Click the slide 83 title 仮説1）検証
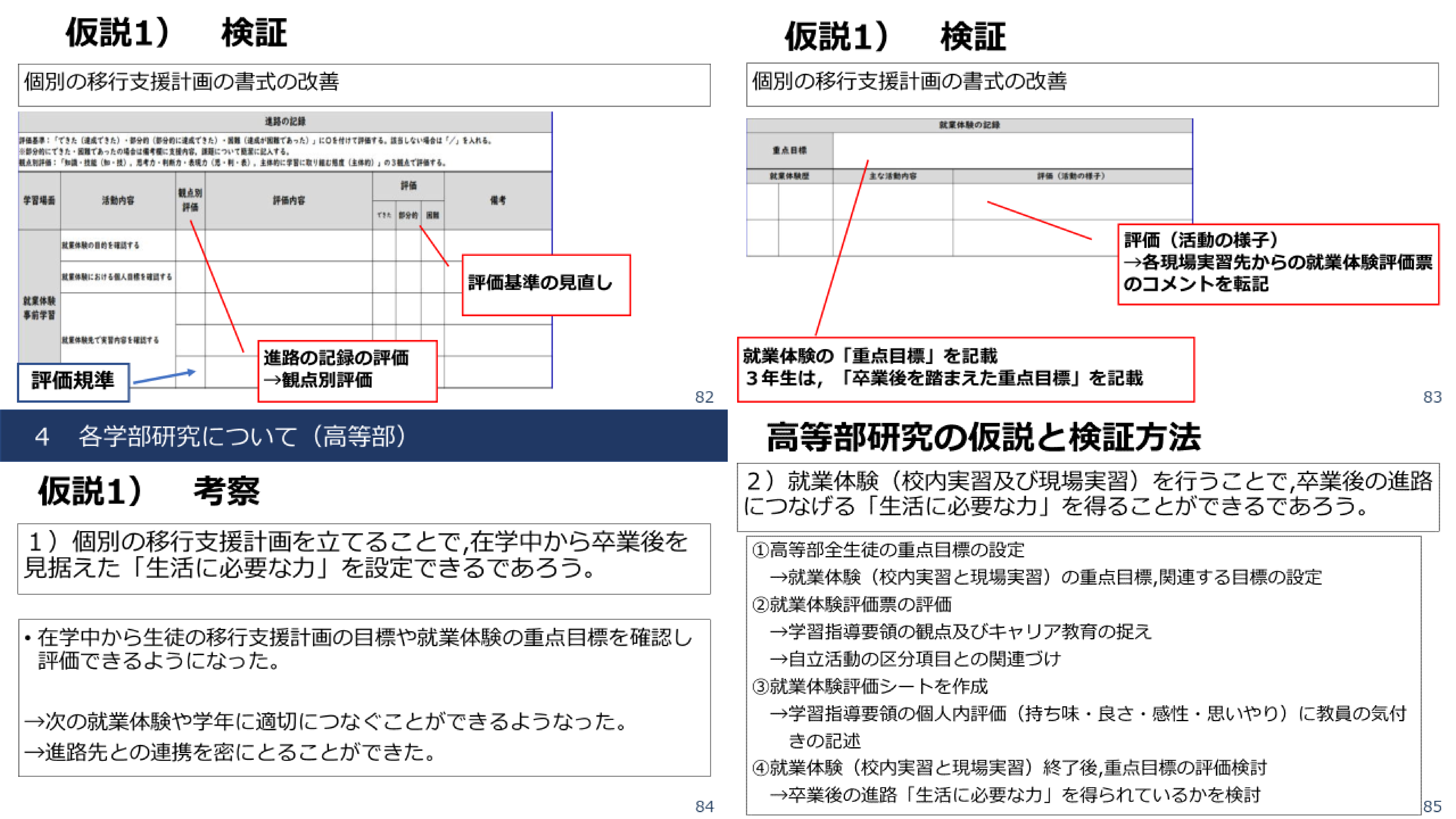 point(895,37)
